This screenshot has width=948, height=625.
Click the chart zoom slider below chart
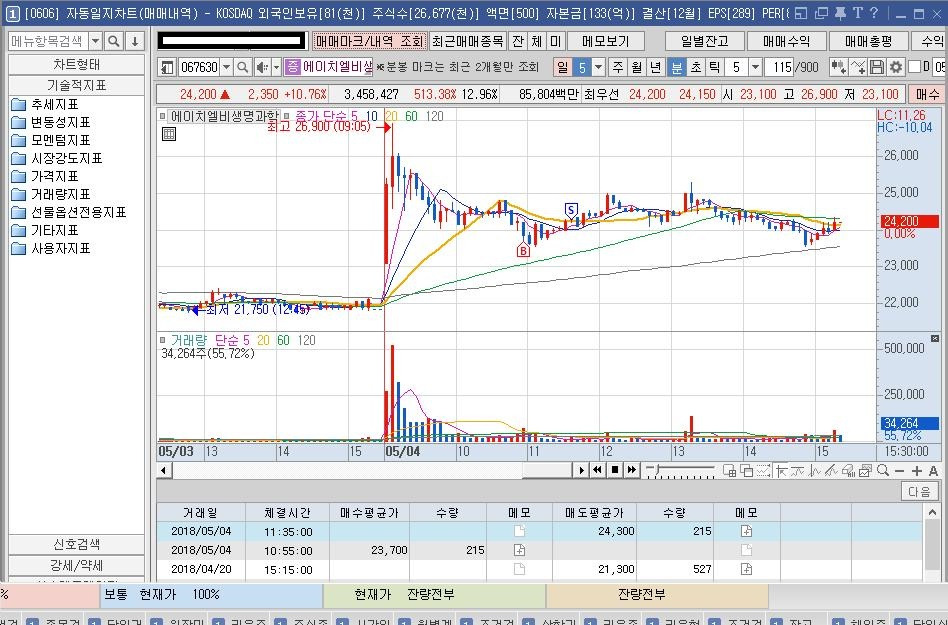click(x=680, y=470)
